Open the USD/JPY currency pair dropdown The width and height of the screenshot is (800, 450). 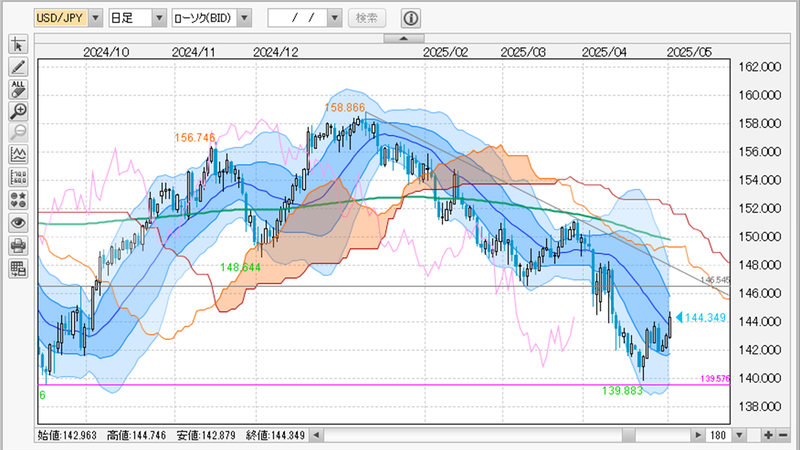(x=95, y=18)
